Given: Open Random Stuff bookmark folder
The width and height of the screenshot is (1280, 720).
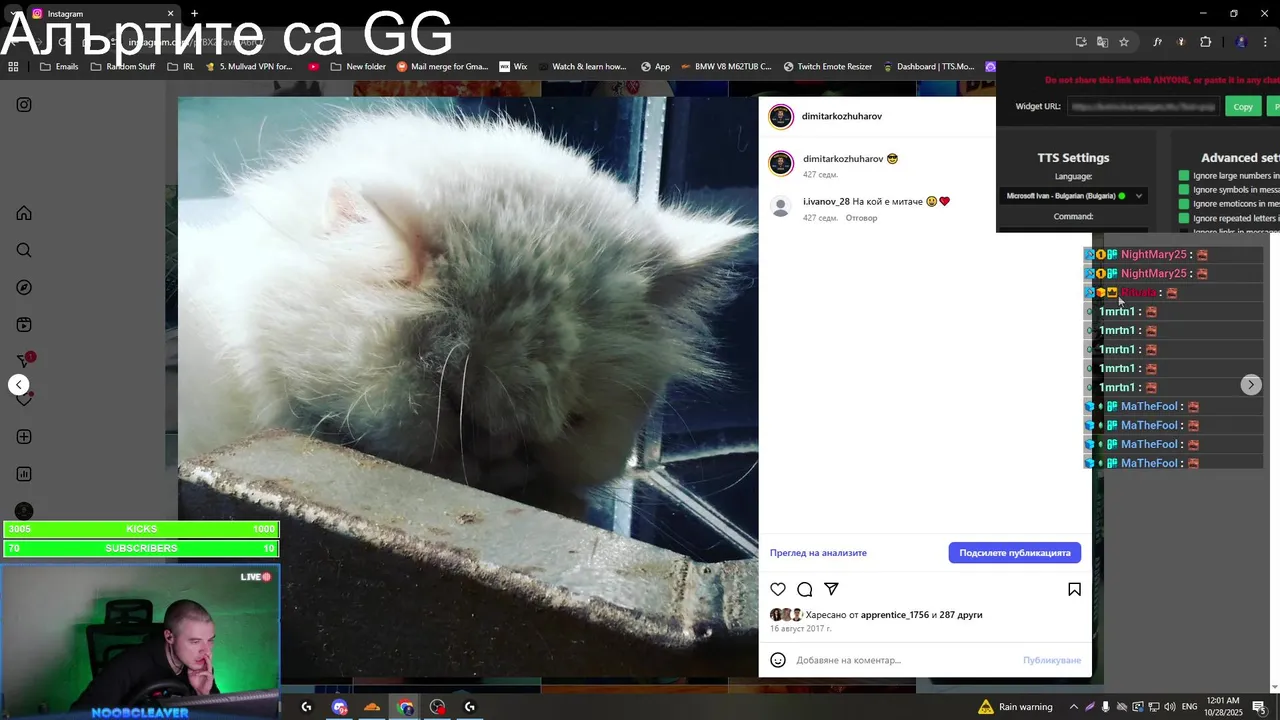Looking at the screenshot, I should pyautogui.click(x=122, y=67).
